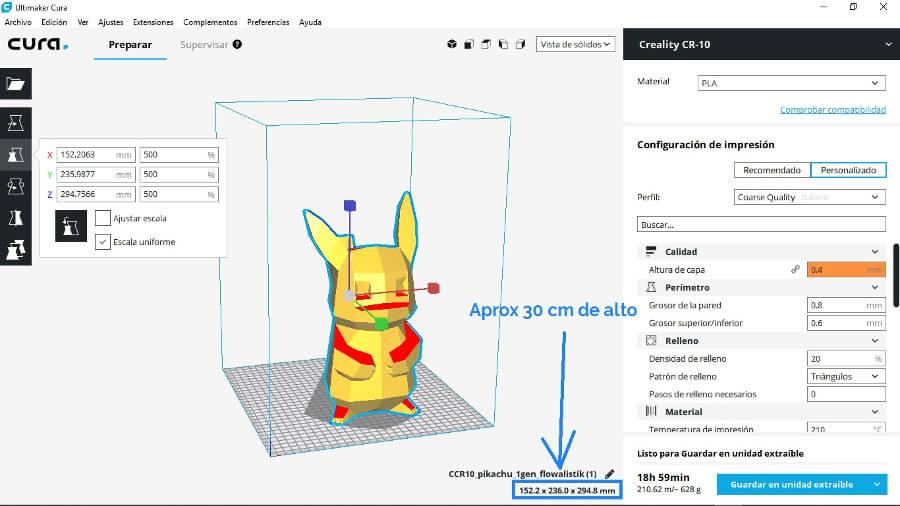Open the Edición menu
900x506 pixels.
tap(54, 22)
